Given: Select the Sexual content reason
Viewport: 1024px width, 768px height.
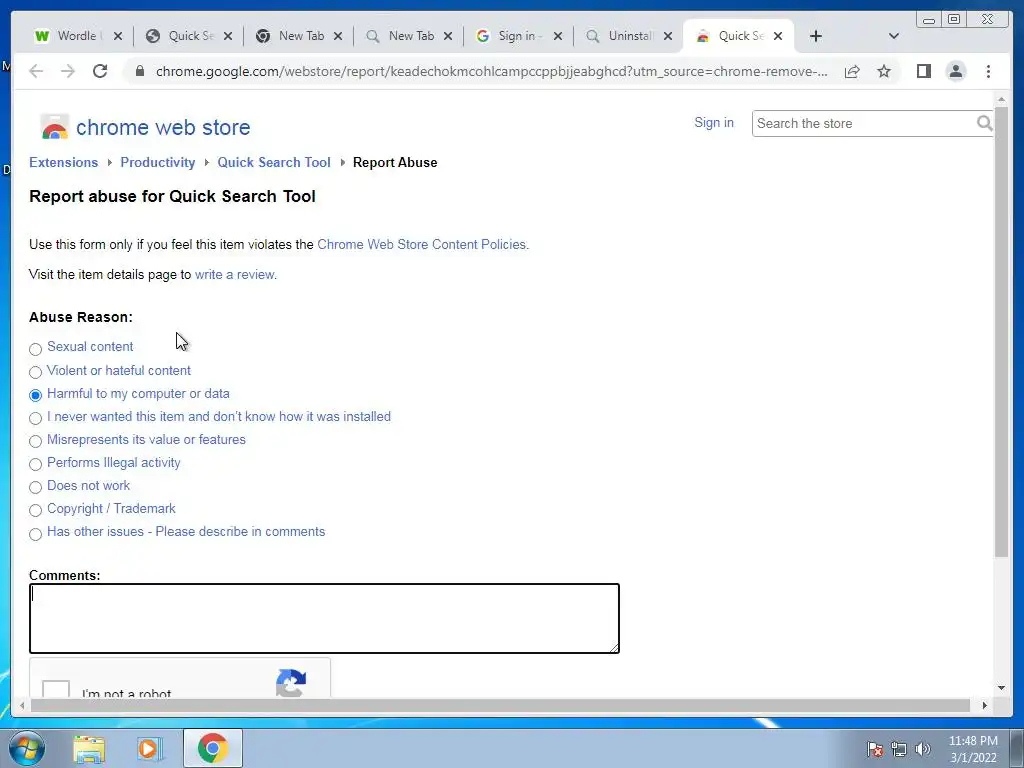Looking at the screenshot, I should (35, 349).
